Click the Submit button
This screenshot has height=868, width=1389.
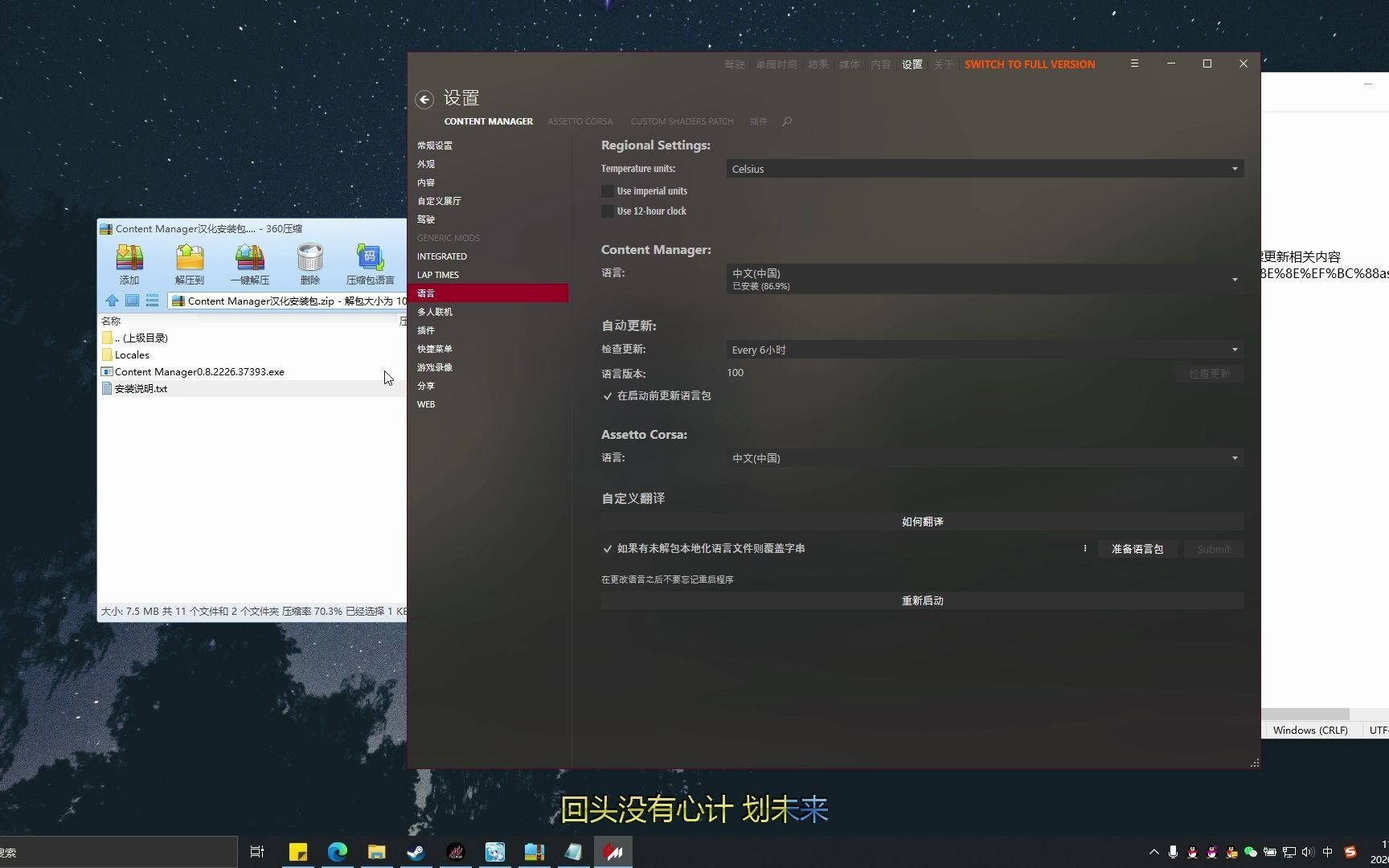(x=1214, y=549)
